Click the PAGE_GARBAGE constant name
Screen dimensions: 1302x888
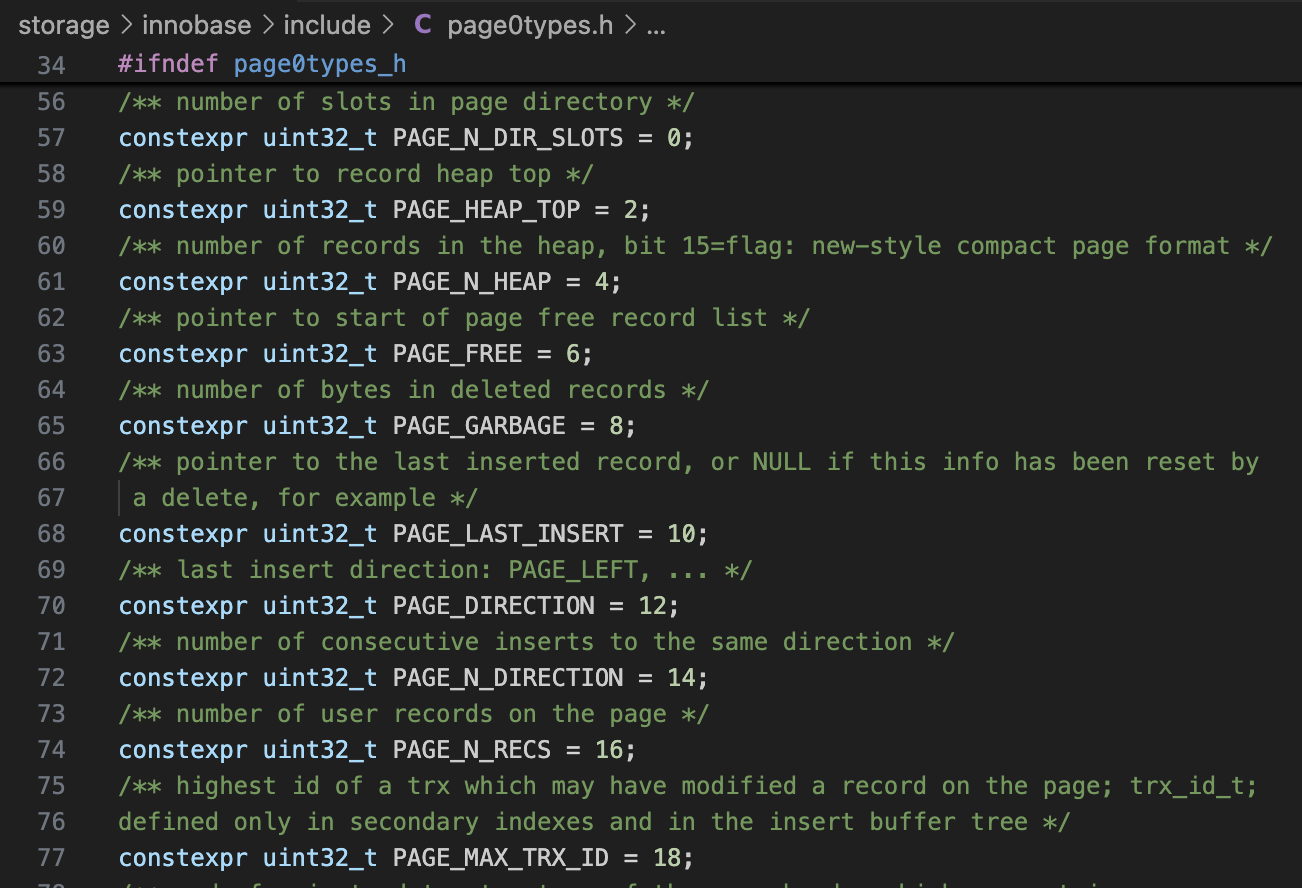(x=479, y=425)
